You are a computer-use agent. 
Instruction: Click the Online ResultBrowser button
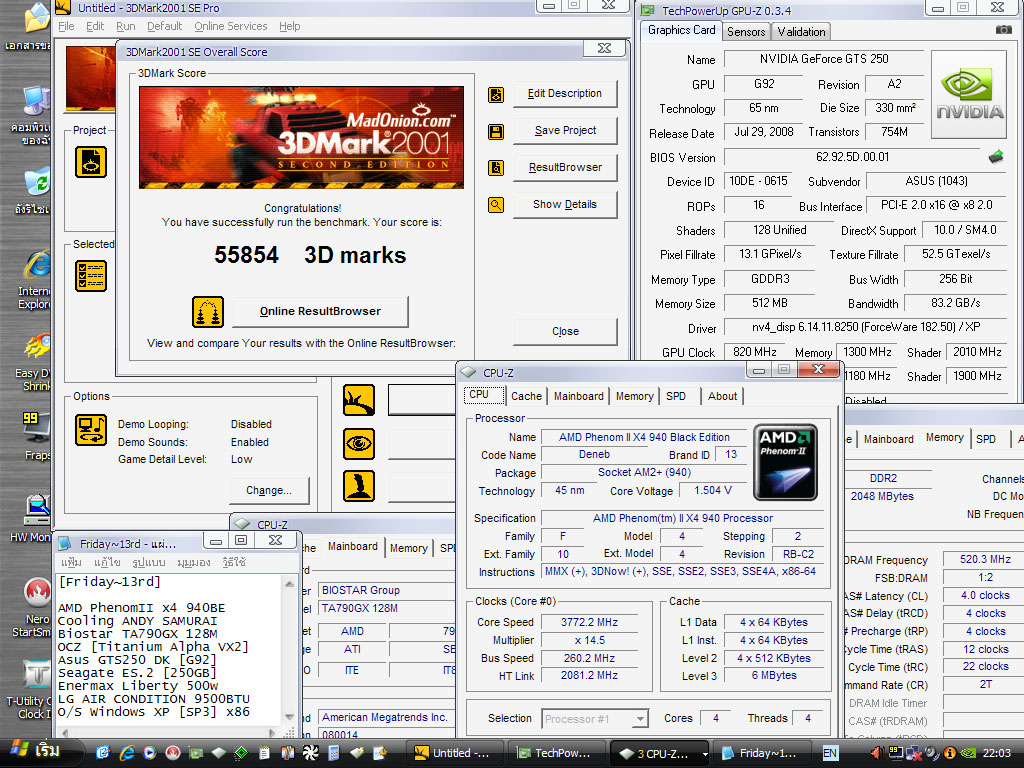tap(320, 312)
